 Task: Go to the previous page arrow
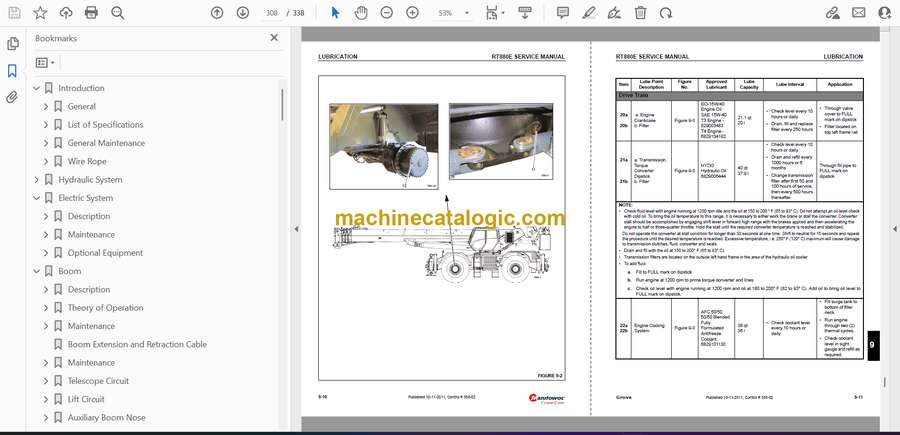[x=217, y=13]
